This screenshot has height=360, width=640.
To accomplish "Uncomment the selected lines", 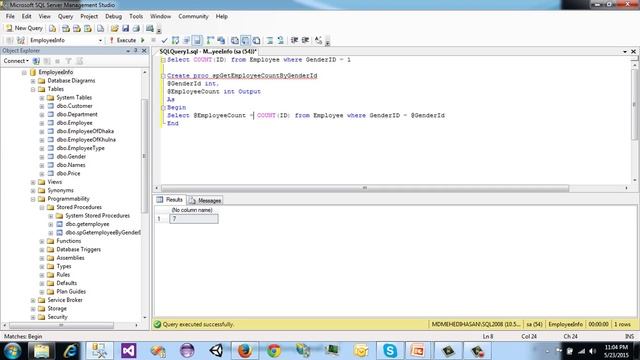I will [x=280, y=40].
